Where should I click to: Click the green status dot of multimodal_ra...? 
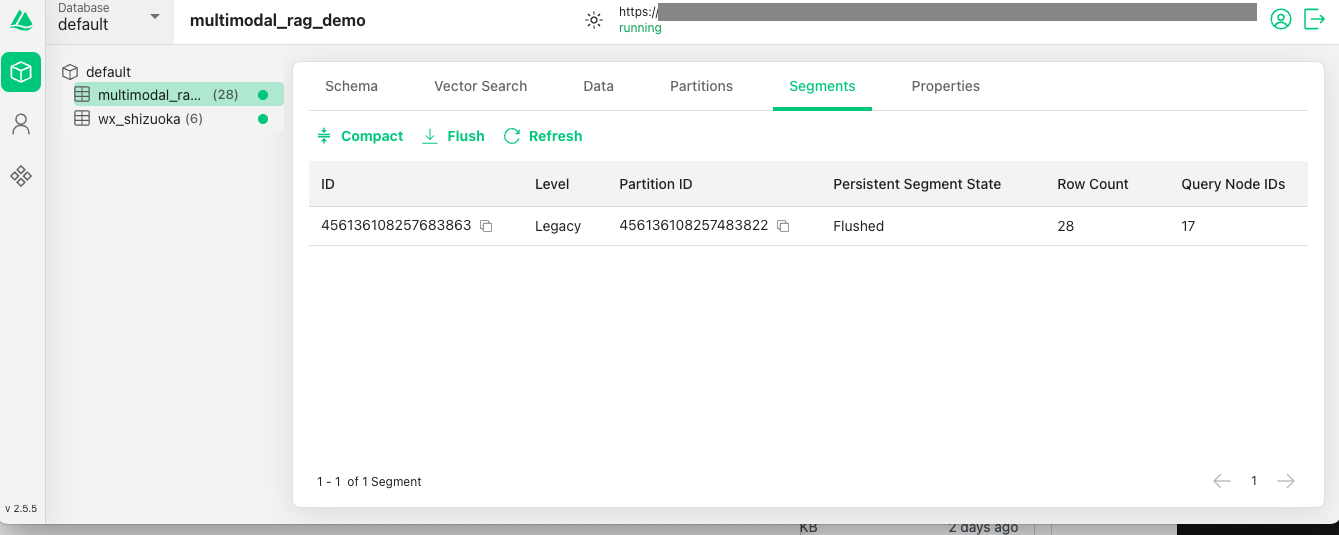263,95
